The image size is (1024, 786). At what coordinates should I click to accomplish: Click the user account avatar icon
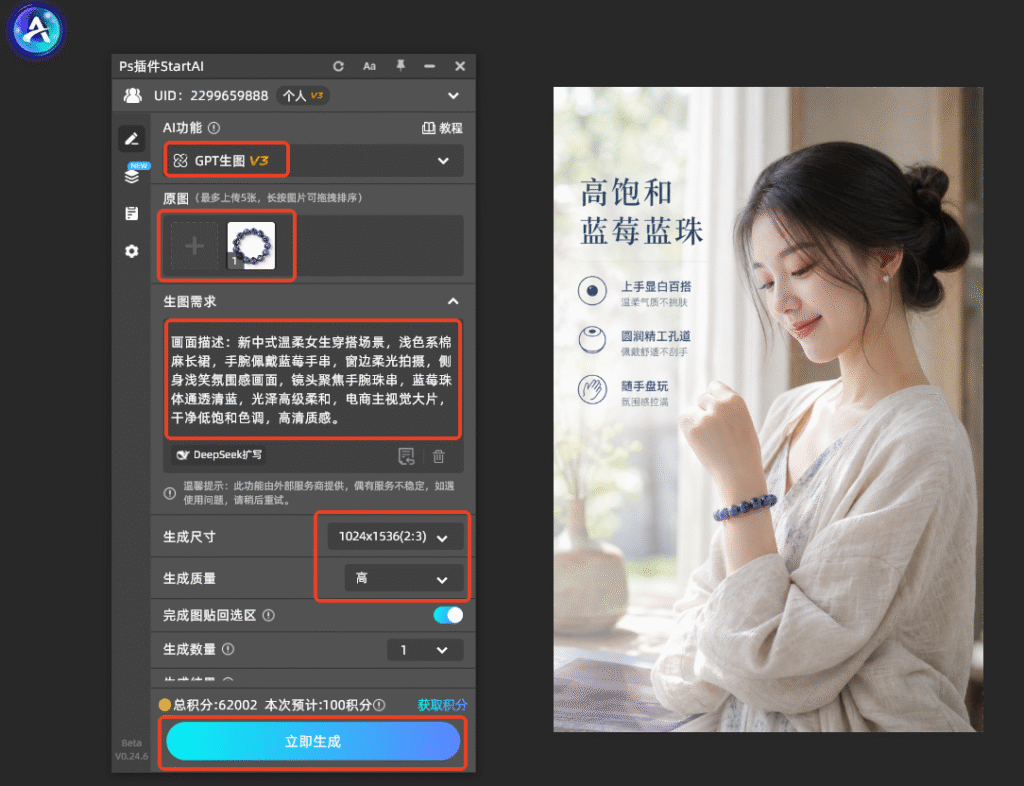[133, 95]
